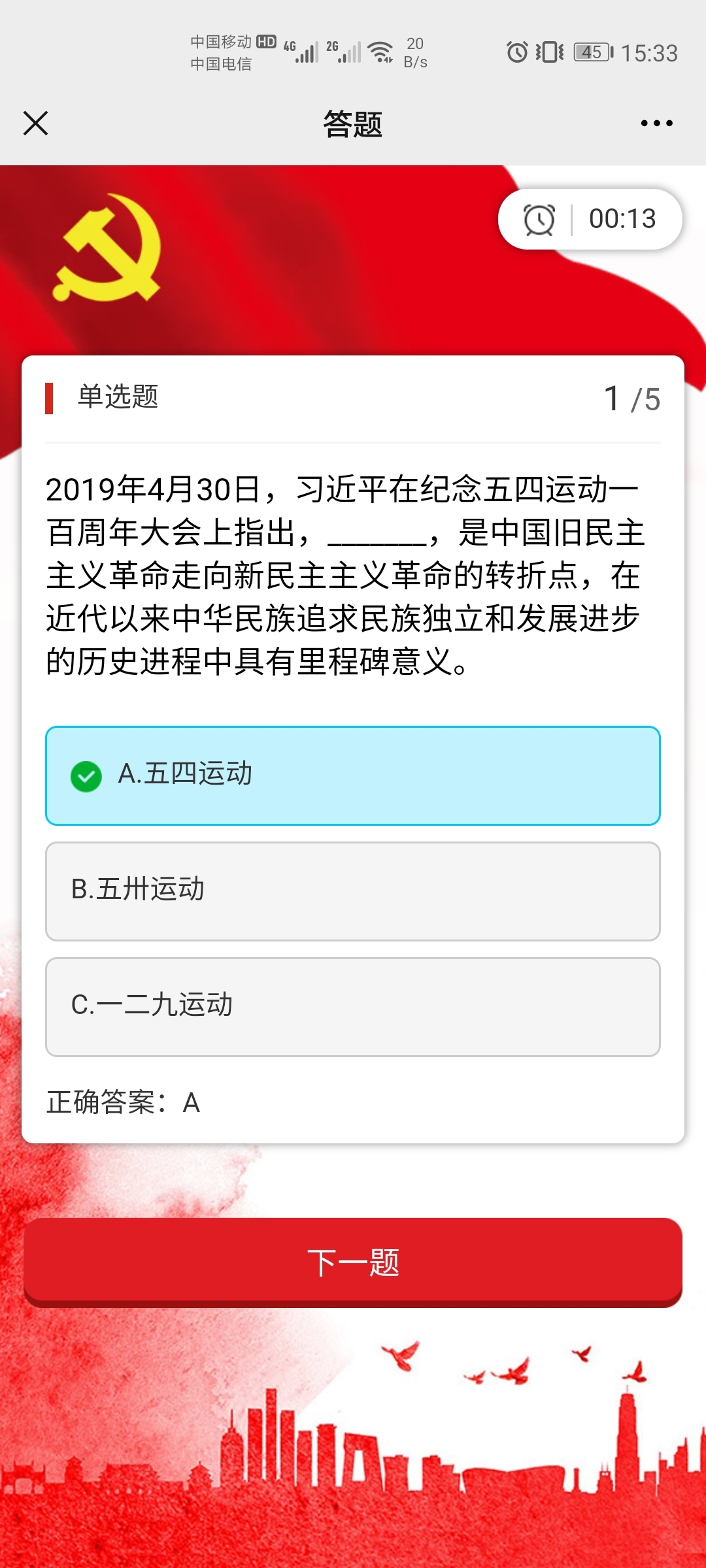Select answer C.一二九运动
Viewport: 706px width, 1568px height.
[353, 1007]
